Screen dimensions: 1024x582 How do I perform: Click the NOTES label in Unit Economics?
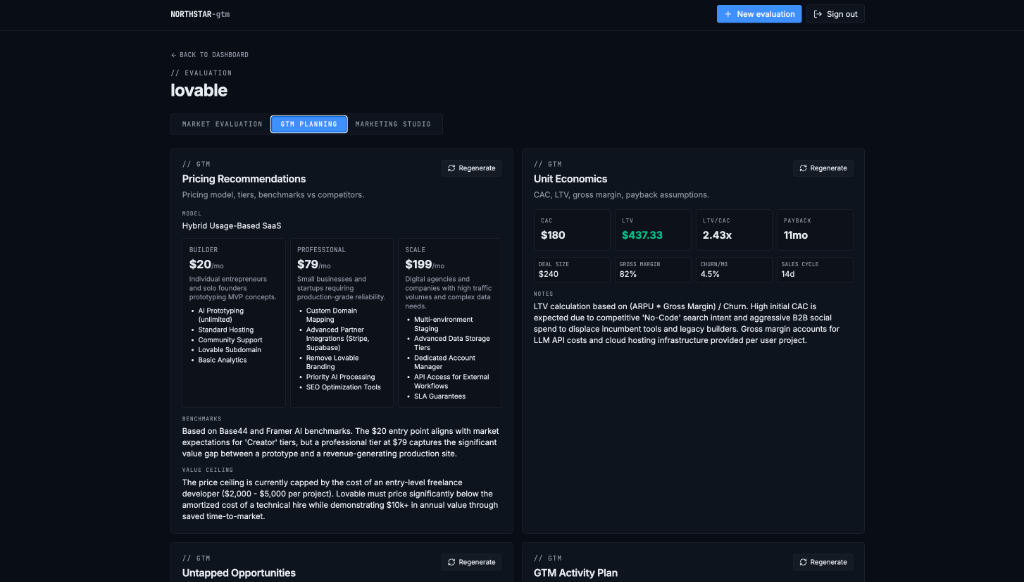tap(543, 294)
